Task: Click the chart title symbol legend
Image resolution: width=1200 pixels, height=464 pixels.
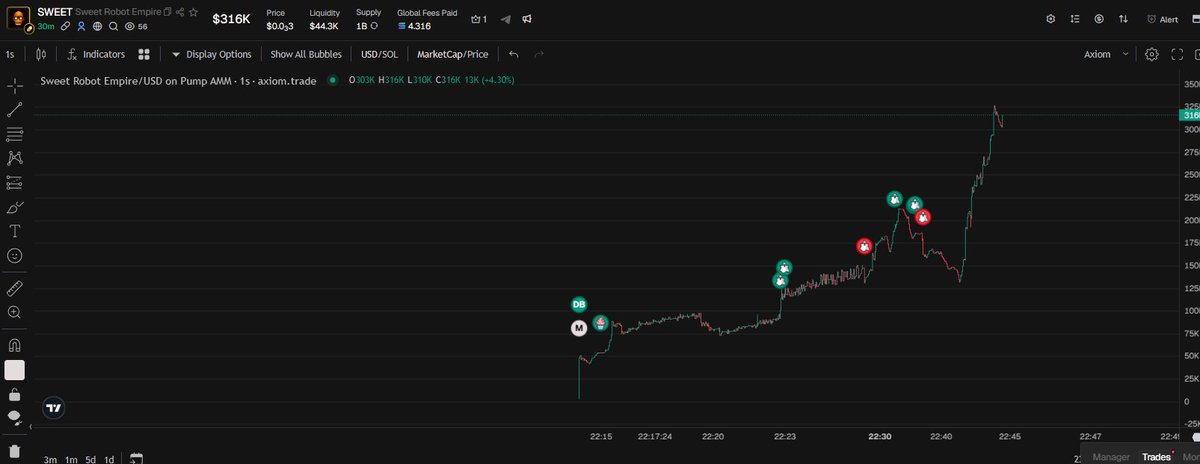Action: pyautogui.click(x=178, y=80)
